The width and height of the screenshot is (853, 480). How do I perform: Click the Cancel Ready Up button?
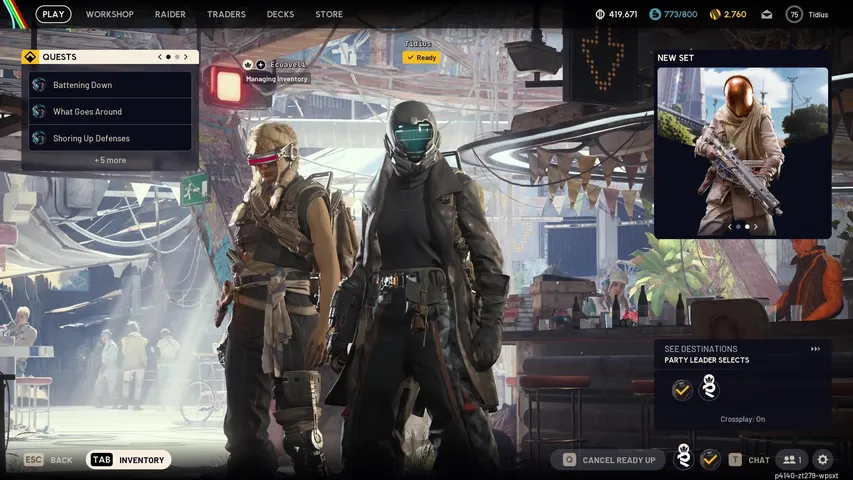pos(608,460)
